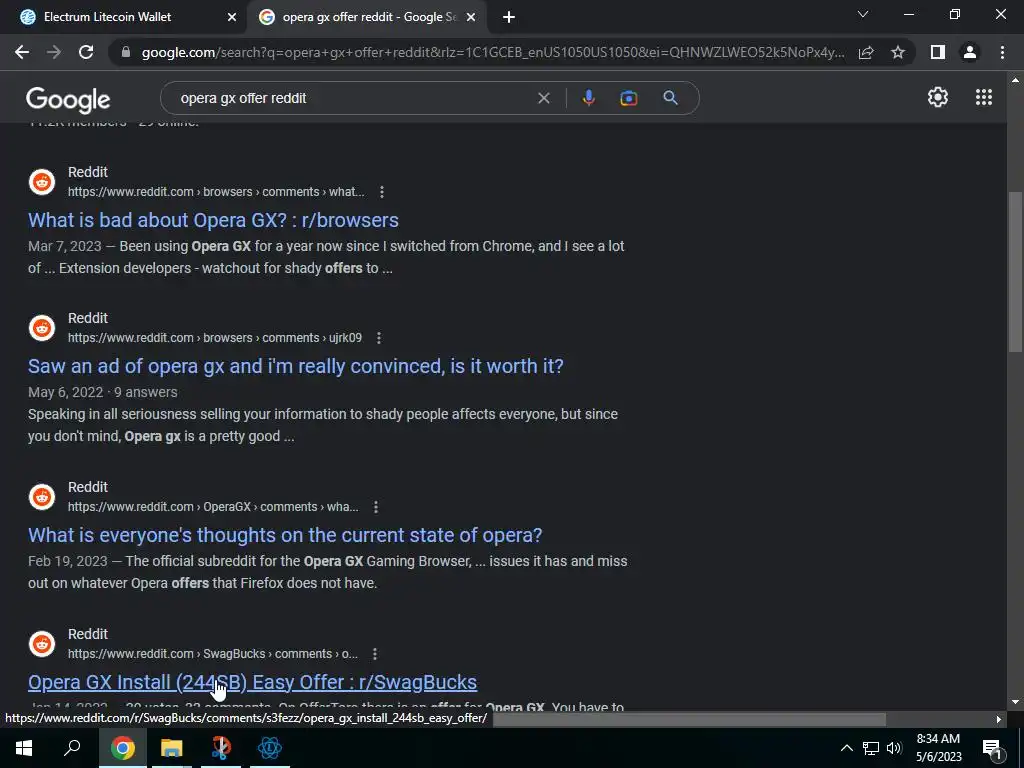1024x768 pixels.
Task: Open 'What is bad about Opera GX?' result
Action: (x=213, y=220)
